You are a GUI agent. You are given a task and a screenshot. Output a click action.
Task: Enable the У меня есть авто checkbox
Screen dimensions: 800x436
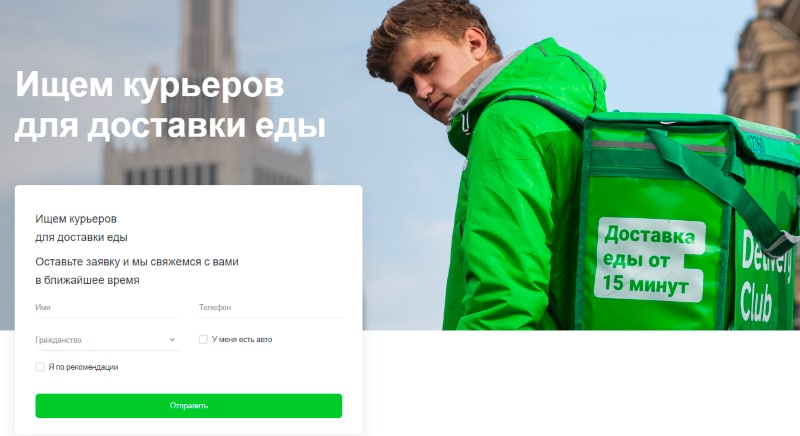point(203,339)
